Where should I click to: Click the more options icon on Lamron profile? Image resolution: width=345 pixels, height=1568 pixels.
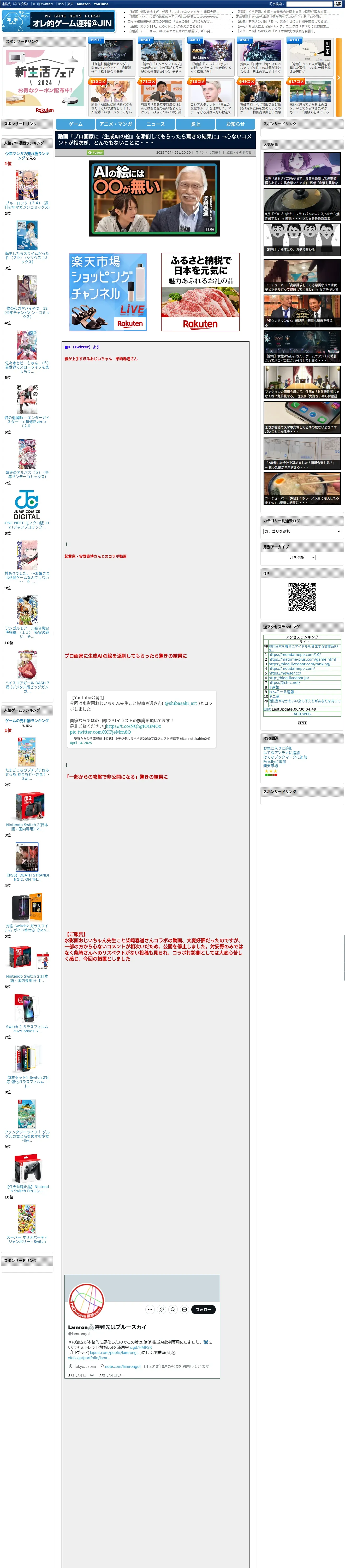(x=150, y=1309)
